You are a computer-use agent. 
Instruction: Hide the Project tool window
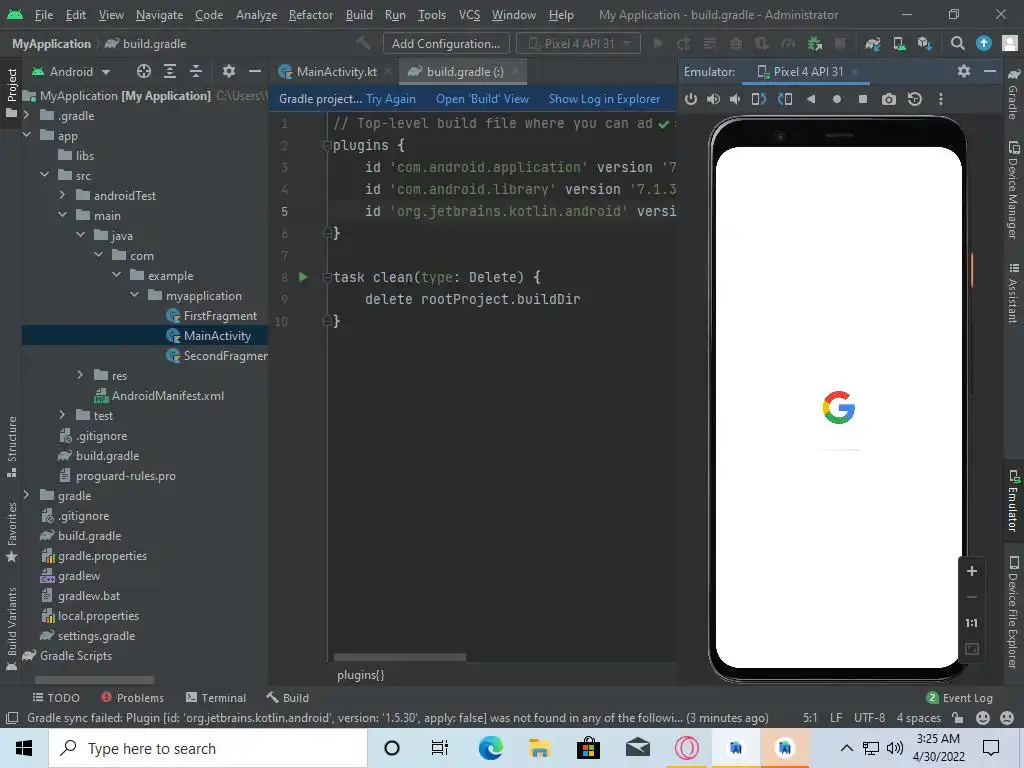click(x=255, y=71)
